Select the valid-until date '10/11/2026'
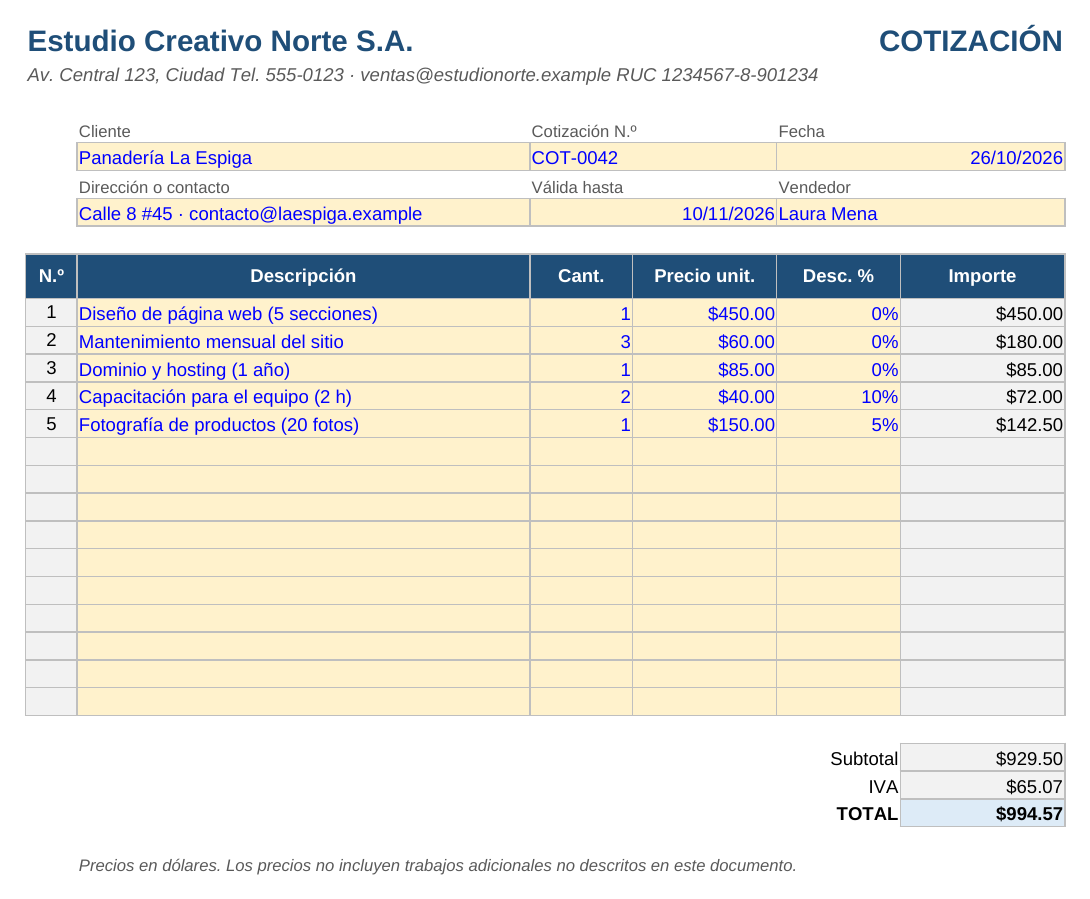 point(653,213)
